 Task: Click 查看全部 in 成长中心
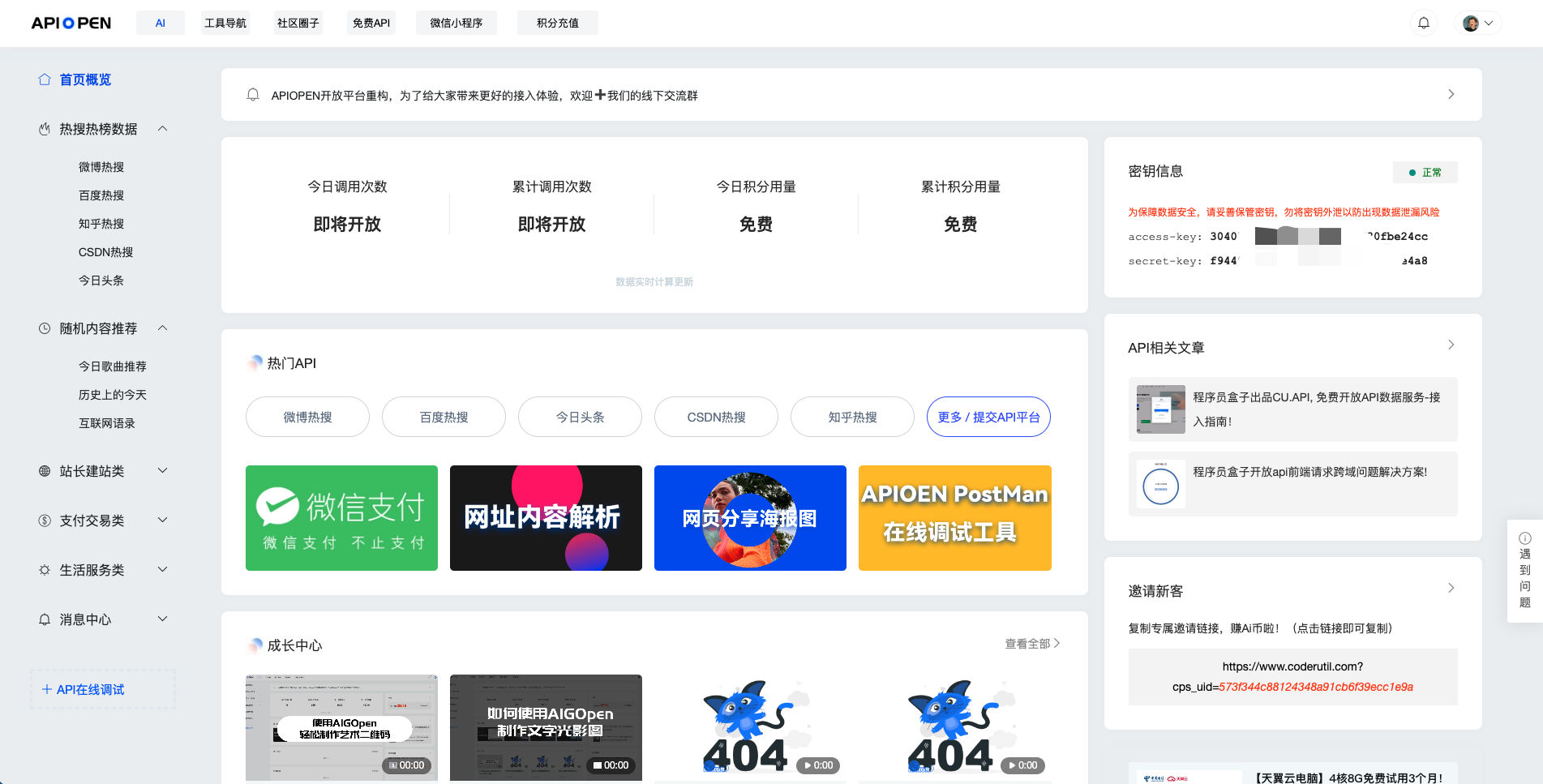coord(1032,644)
